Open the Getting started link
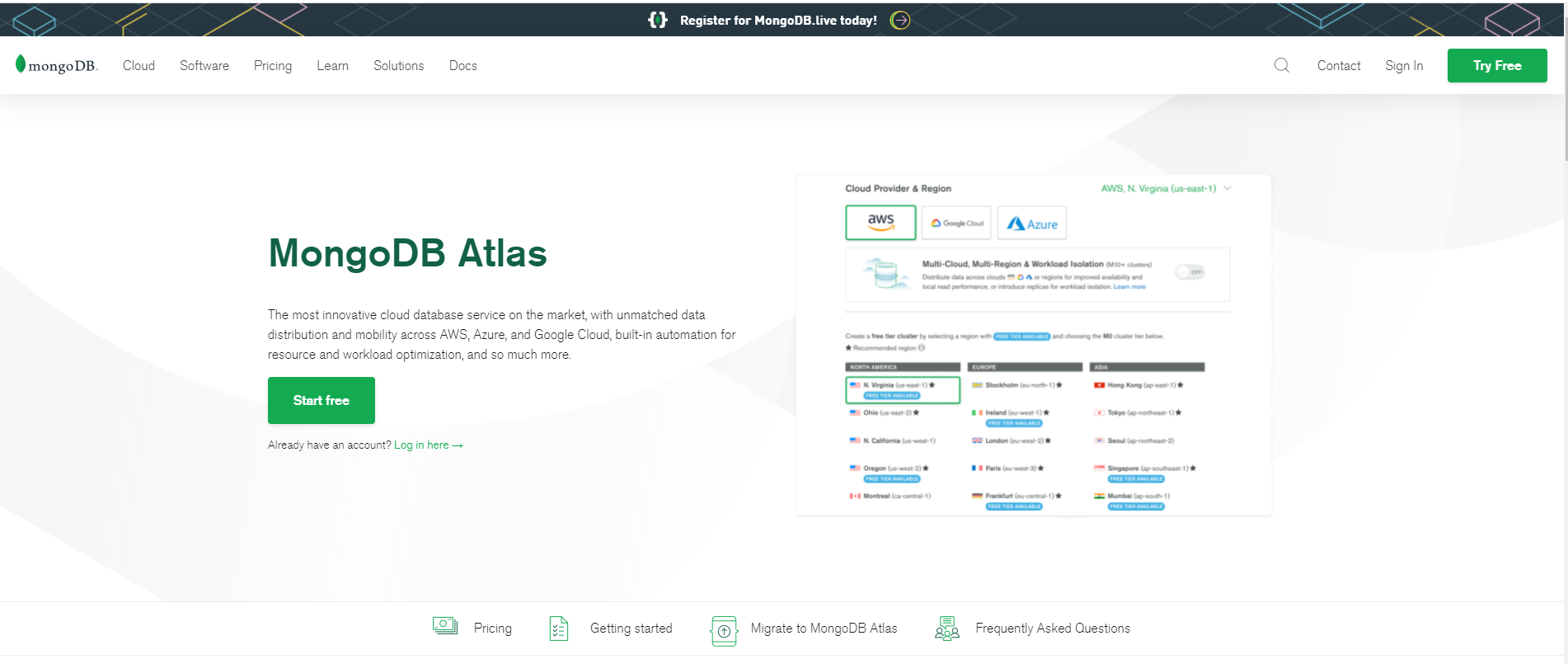The height and width of the screenshot is (664, 1568). click(631, 629)
